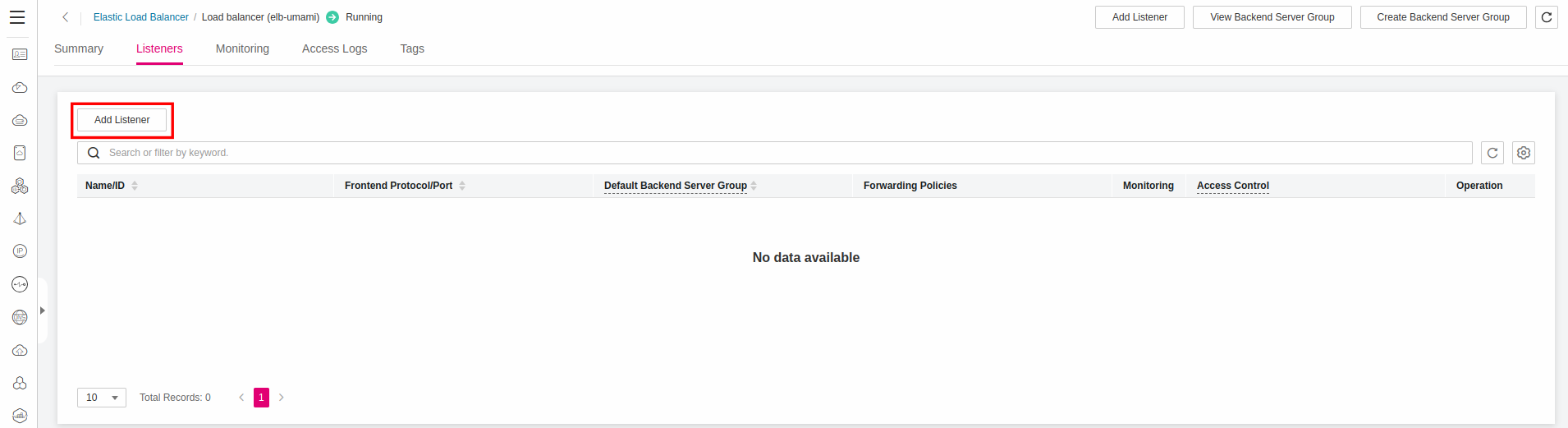
Task: Open the sidebar sailboat-shaped icon
Action: (20, 219)
